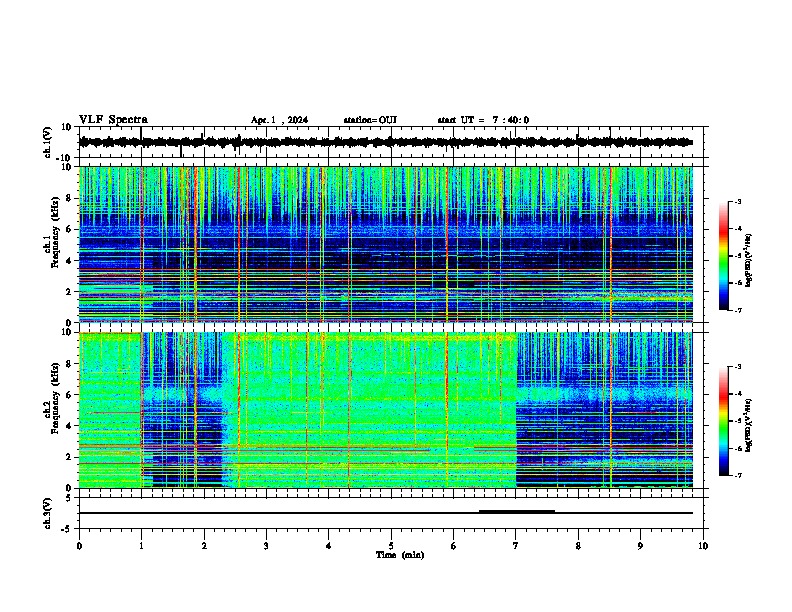Image resolution: width=792 pixels, height=612 pixels.
Task: Click the ch.1 colorbar log(PSD) label
Action: (x=749, y=261)
